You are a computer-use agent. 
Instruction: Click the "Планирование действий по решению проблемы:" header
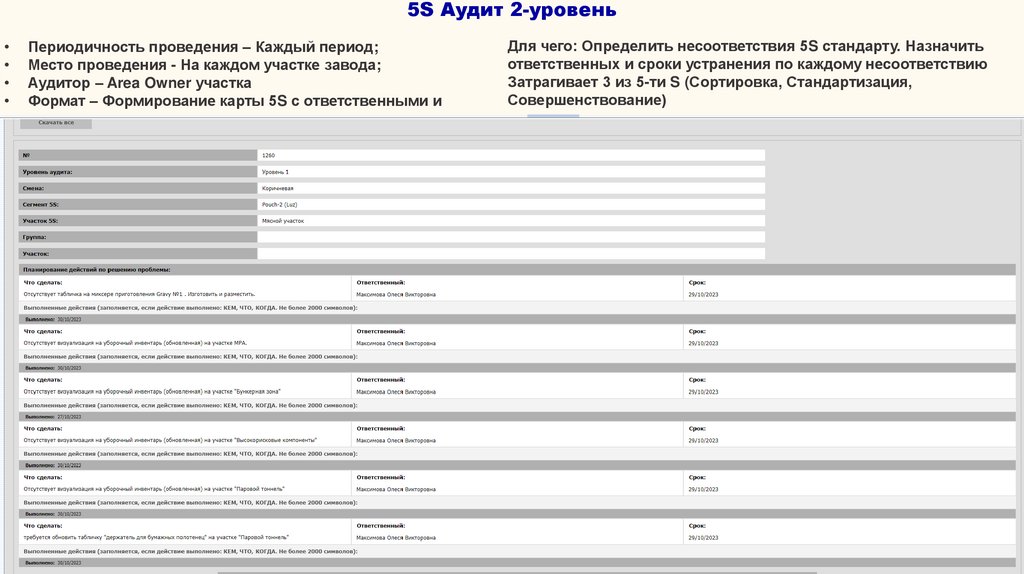97,269
